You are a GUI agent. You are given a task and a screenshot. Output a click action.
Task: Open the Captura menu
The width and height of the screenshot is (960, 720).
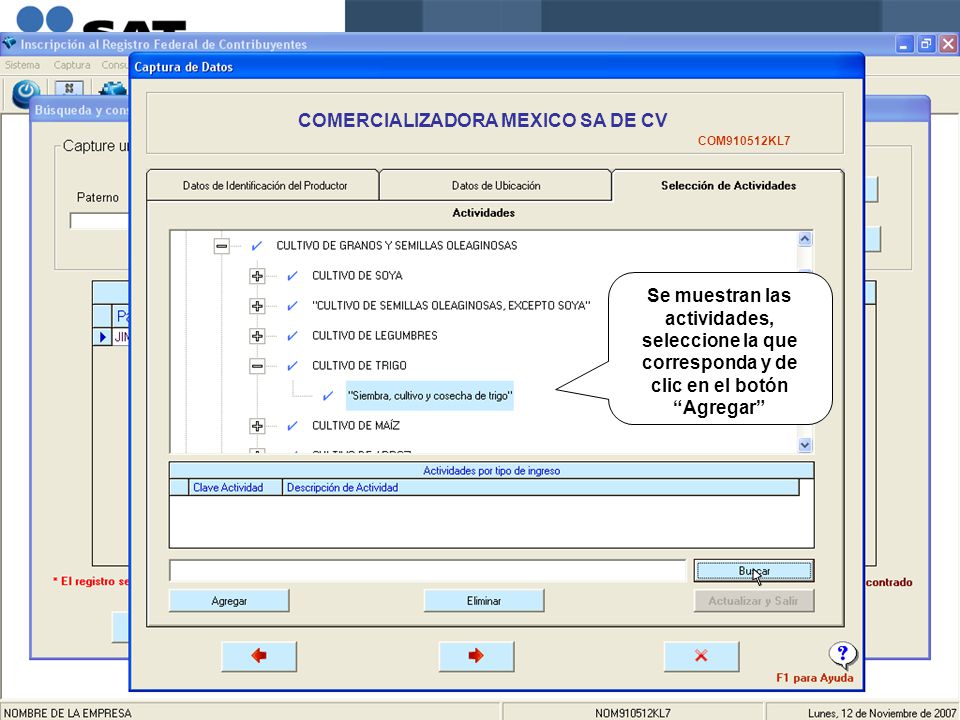tap(72, 65)
